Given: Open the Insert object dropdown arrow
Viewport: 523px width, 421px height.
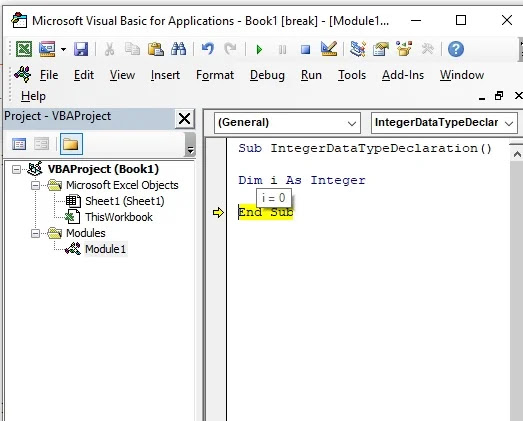Looking at the screenshot, I should (x=63, y=49).
